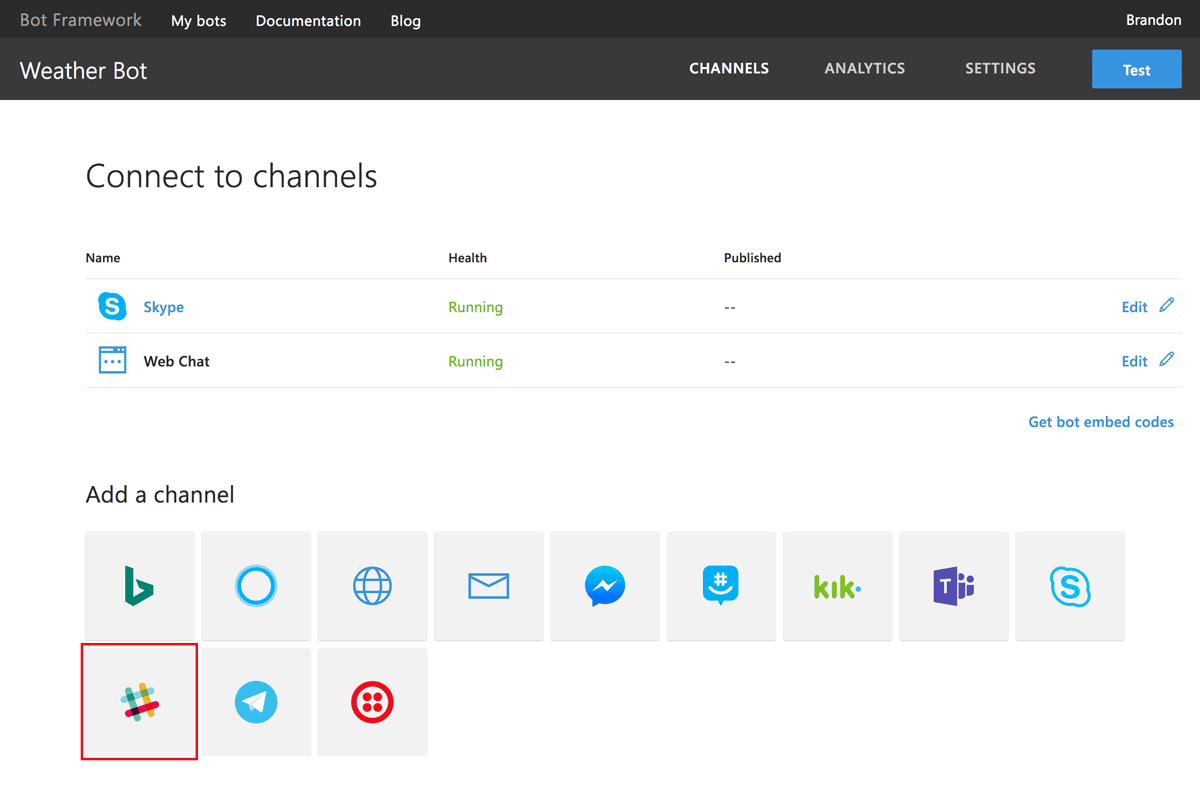The image size is (1200, 807).
Task: Edit the Web Chat channel
Action: pos(1134,361)
